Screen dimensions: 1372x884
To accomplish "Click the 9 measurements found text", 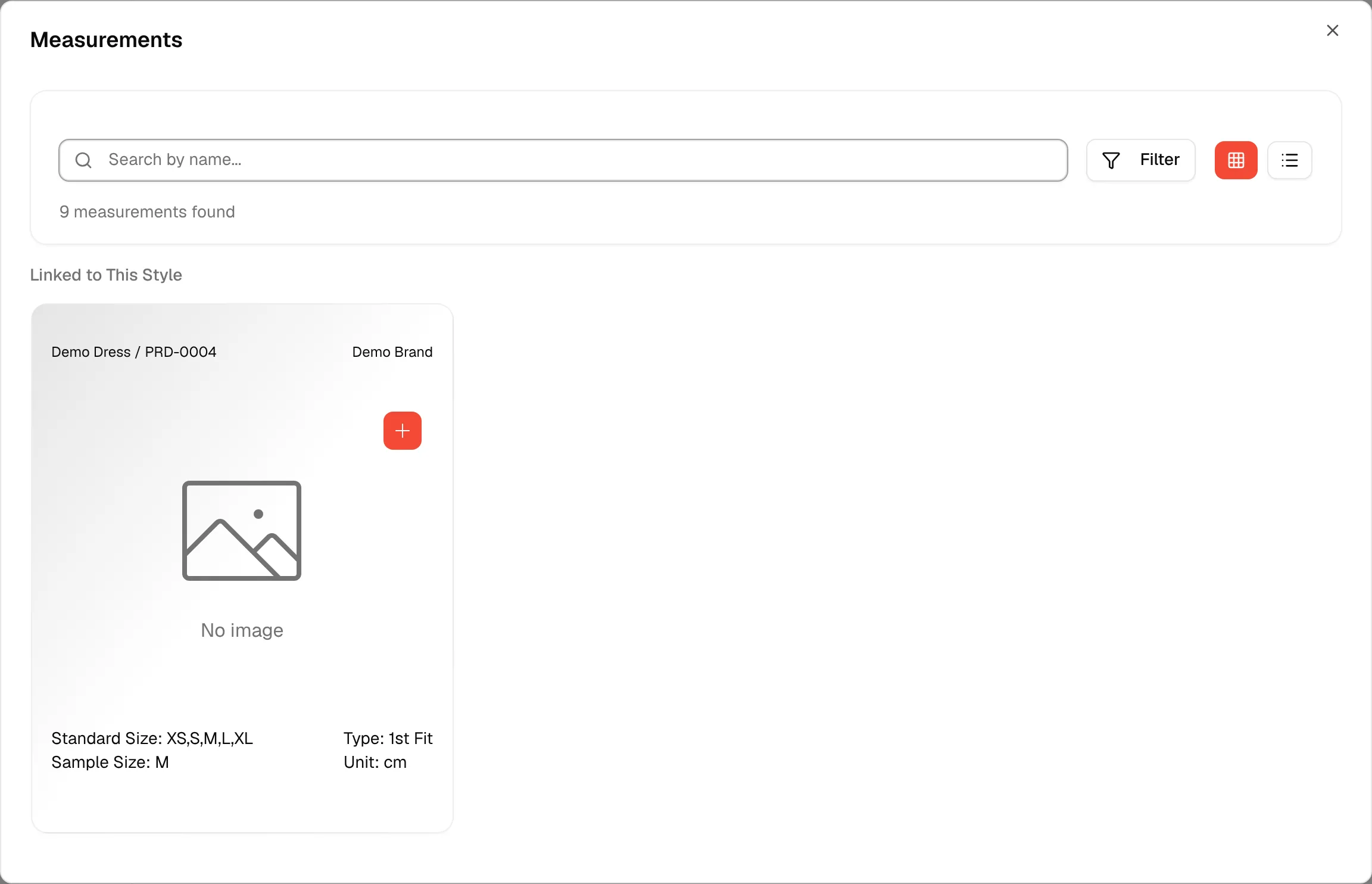I will pos(147,212).
